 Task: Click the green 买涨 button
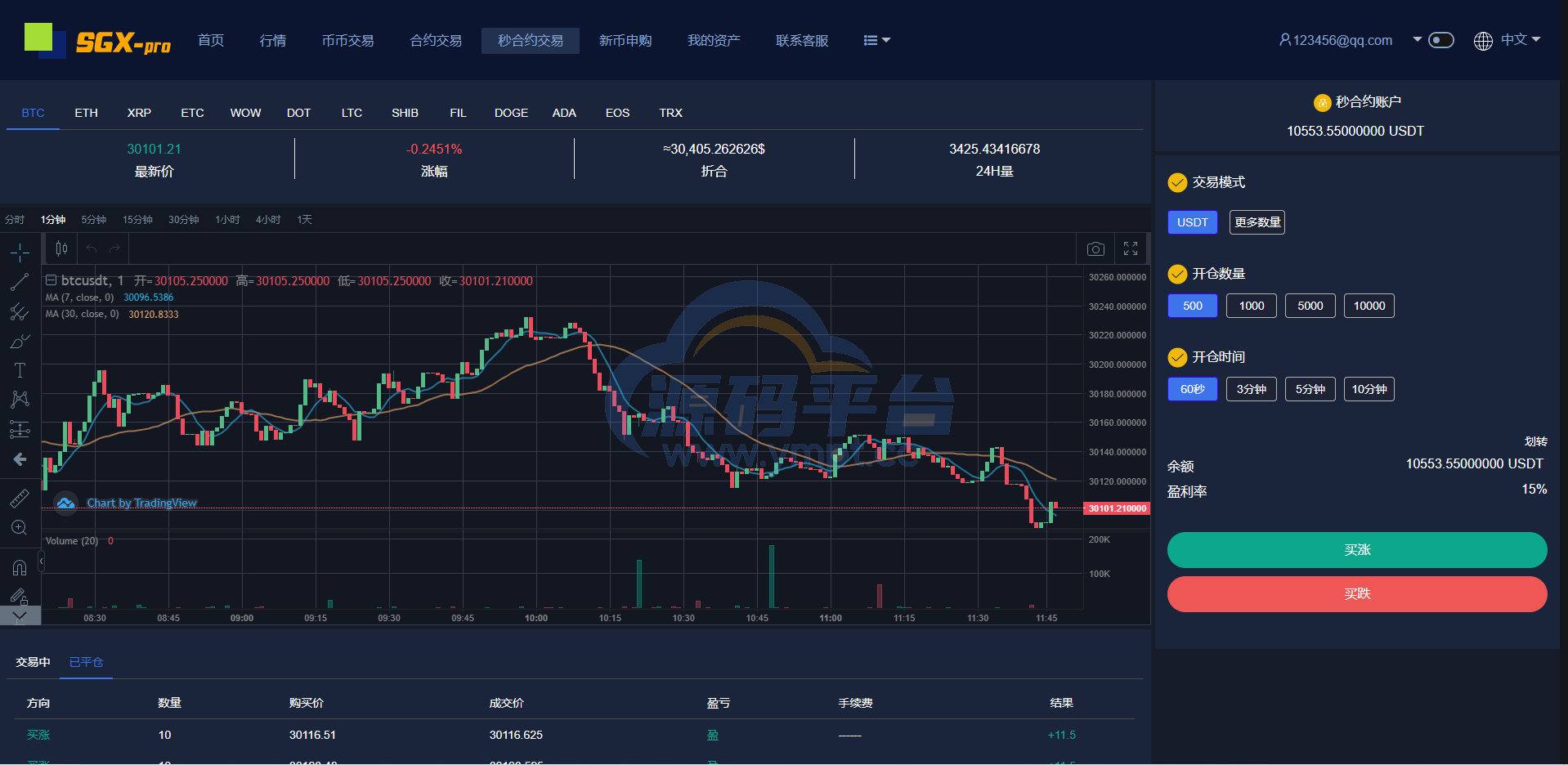tap(1357, 550)
